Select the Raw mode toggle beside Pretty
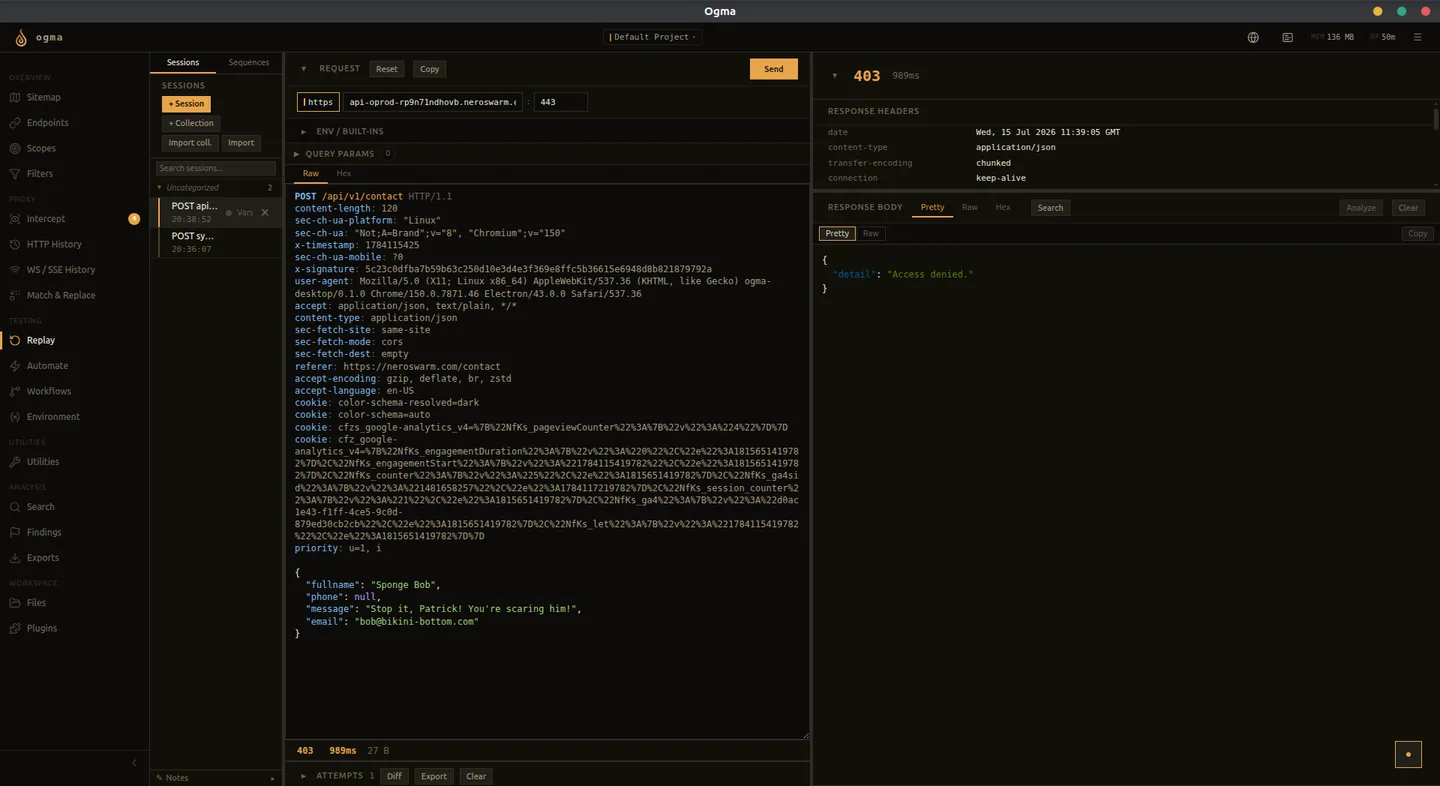1440x786 pixels. (x=871, y=233)
